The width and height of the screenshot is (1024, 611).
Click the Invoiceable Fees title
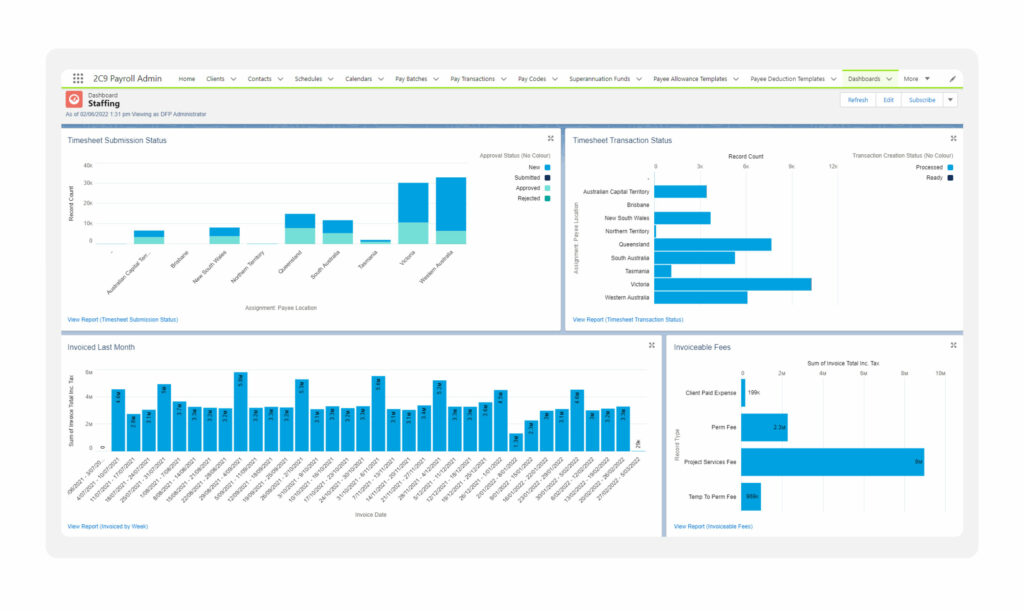[702, 347]
